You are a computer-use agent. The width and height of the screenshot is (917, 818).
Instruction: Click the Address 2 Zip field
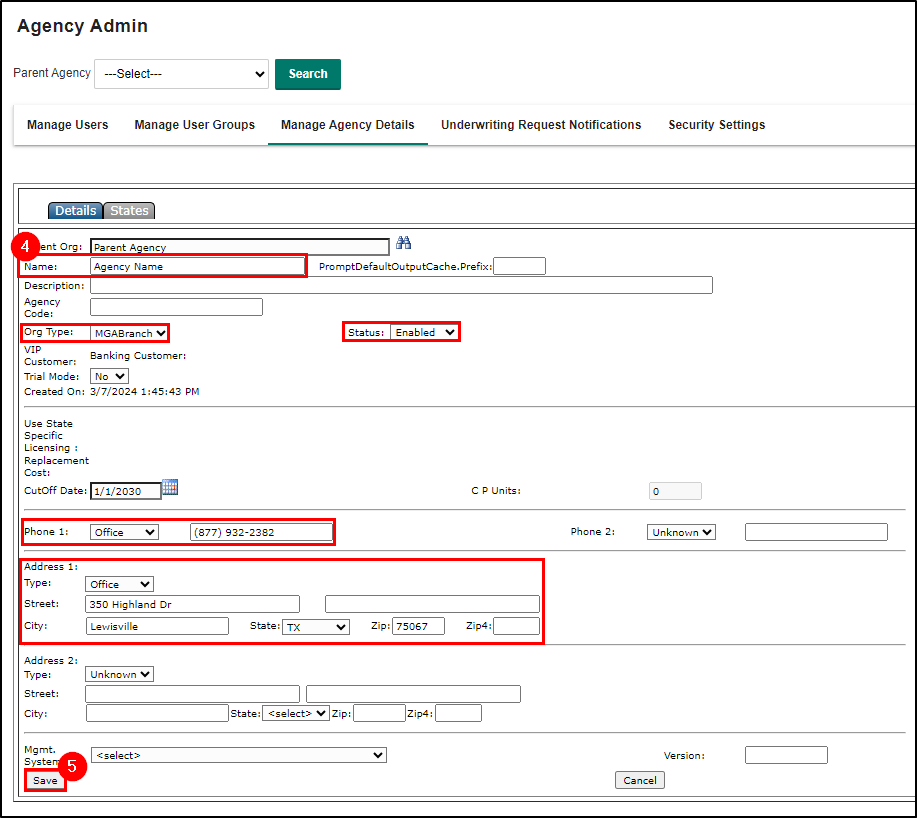tap(380, 713)
